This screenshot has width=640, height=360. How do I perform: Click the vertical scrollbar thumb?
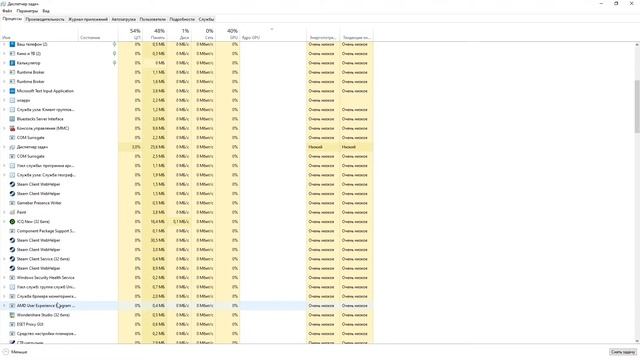pos(637,106)
